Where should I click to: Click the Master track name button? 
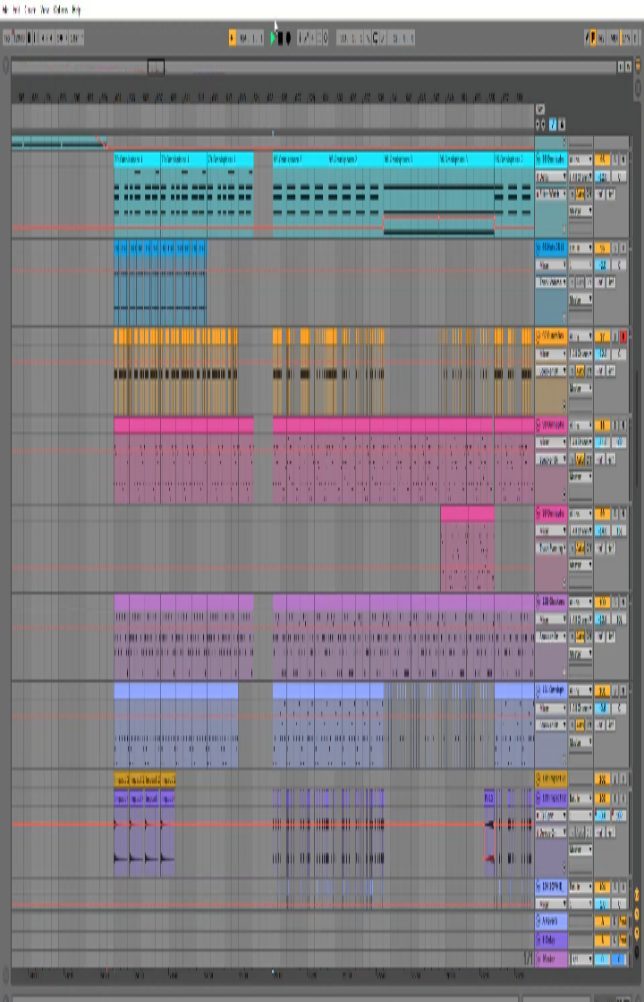pyautogui.click(x=551, y=958)
